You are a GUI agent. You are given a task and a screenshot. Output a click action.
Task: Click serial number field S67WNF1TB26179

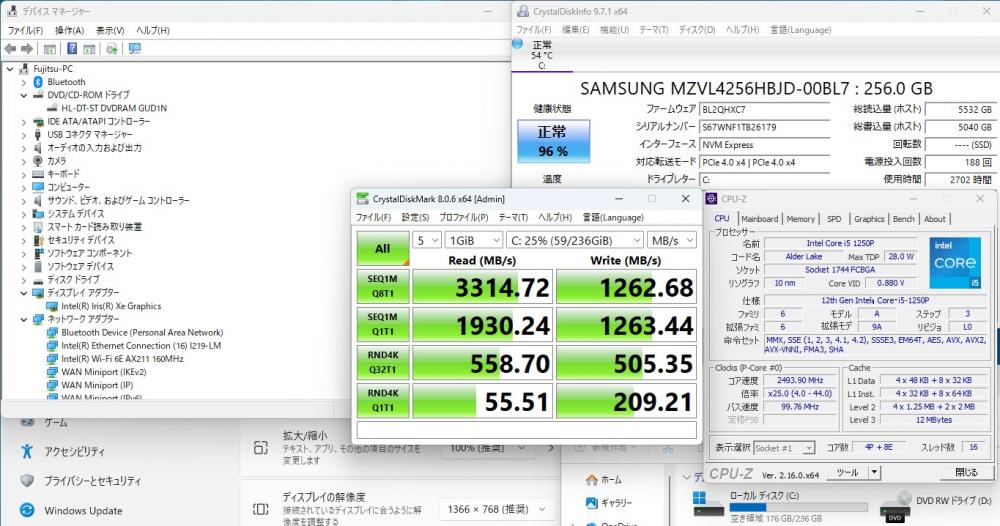click(x=765, y=127)
